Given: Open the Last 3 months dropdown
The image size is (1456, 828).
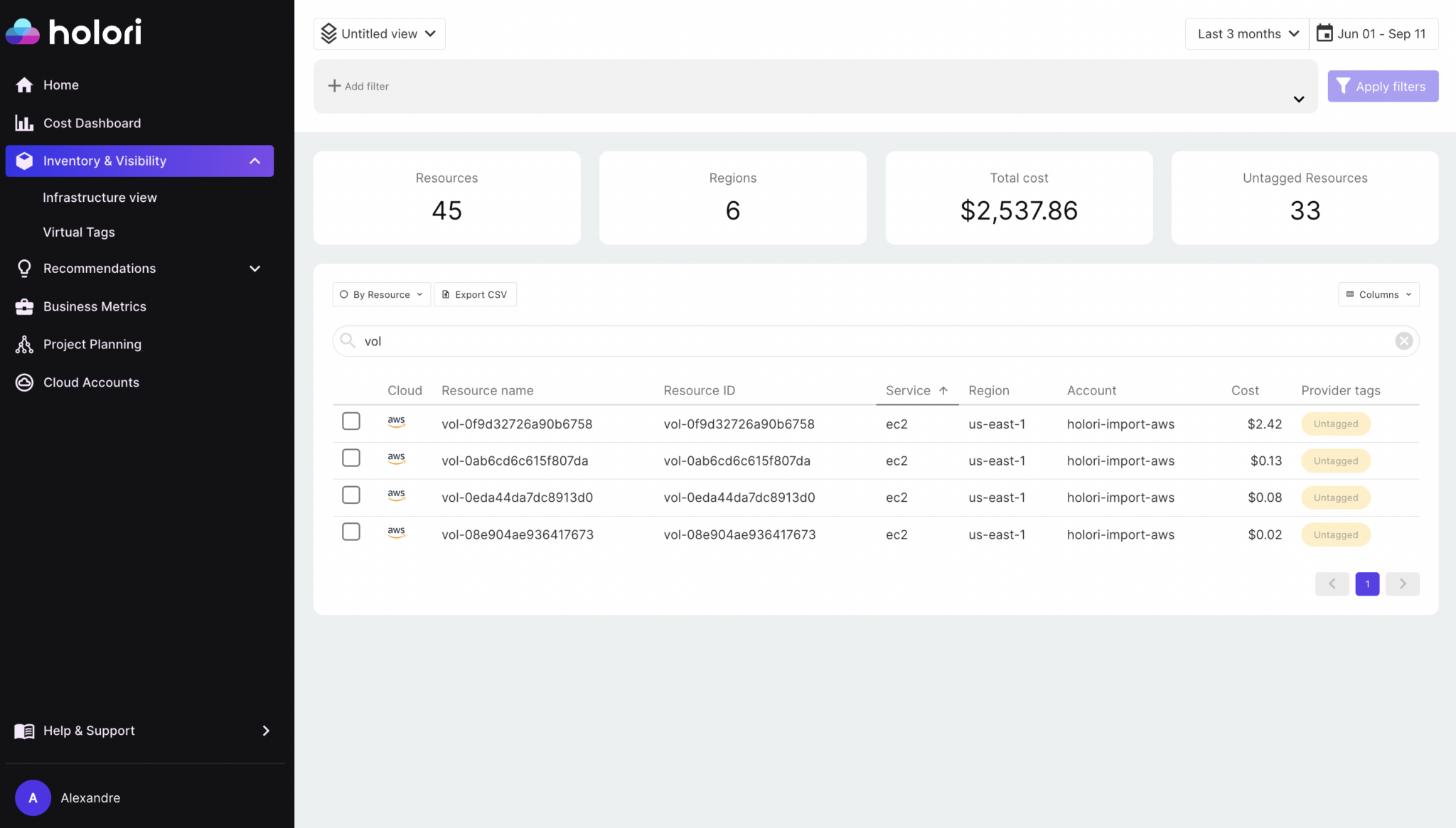Looking at the screenshot, I should [1246, 33].
